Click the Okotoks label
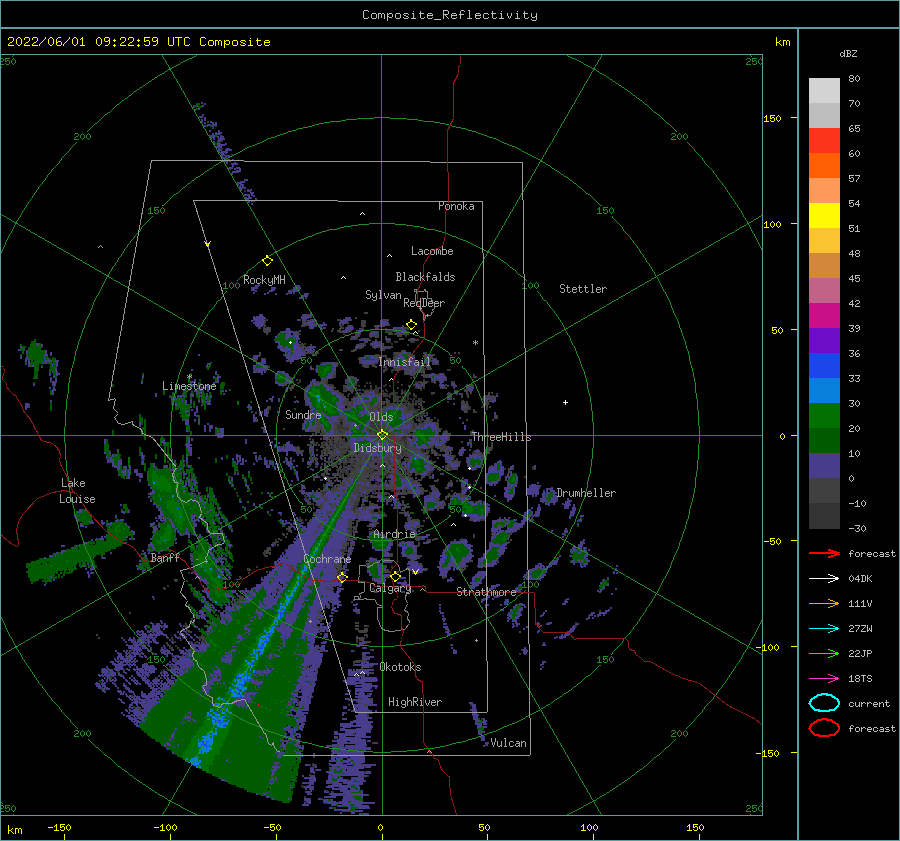This screenshot has height=841, width=900. pyautogui.click(x=401, y=667)
